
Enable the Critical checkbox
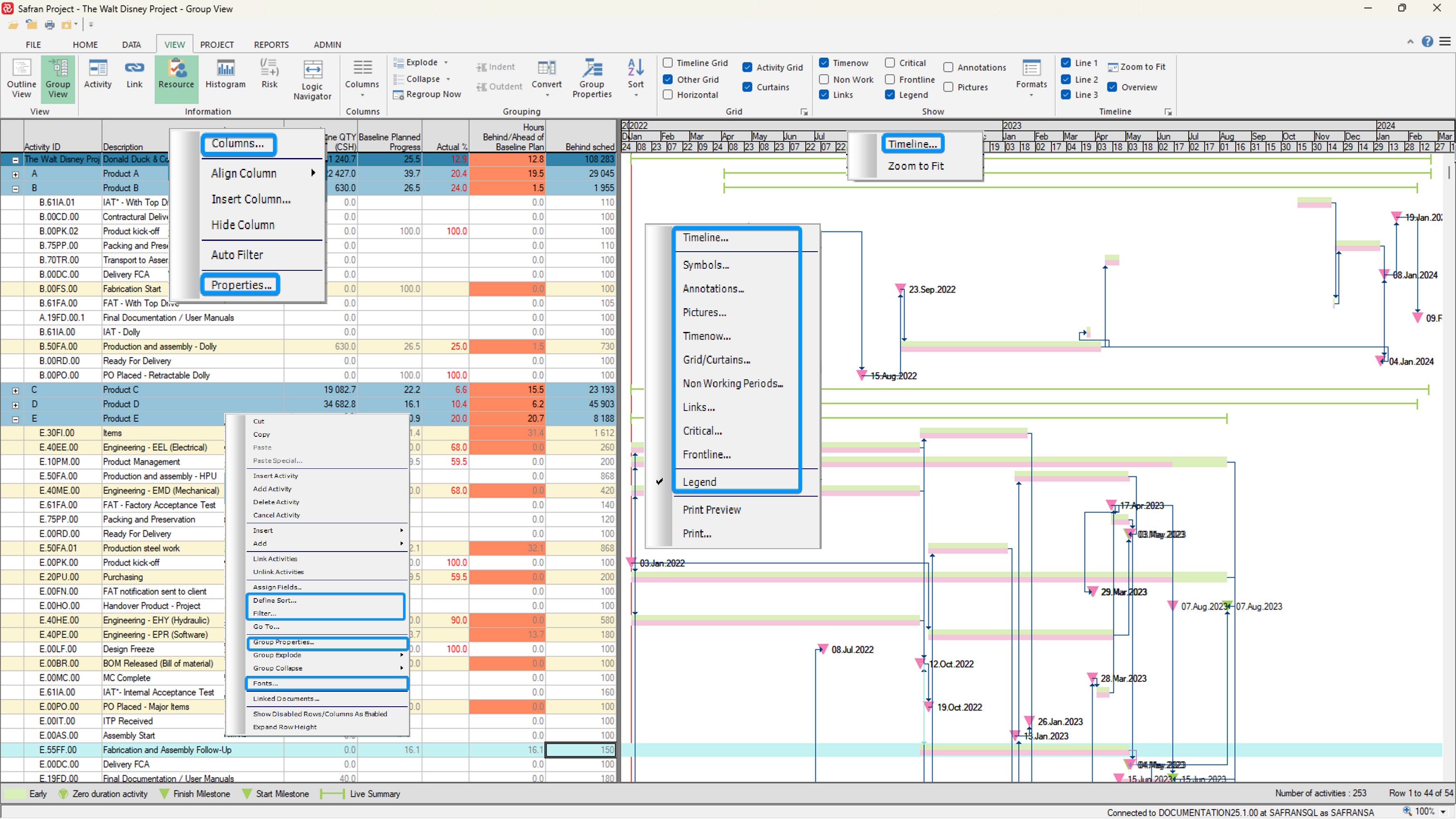pyautogui.click(x=890, y=63)
